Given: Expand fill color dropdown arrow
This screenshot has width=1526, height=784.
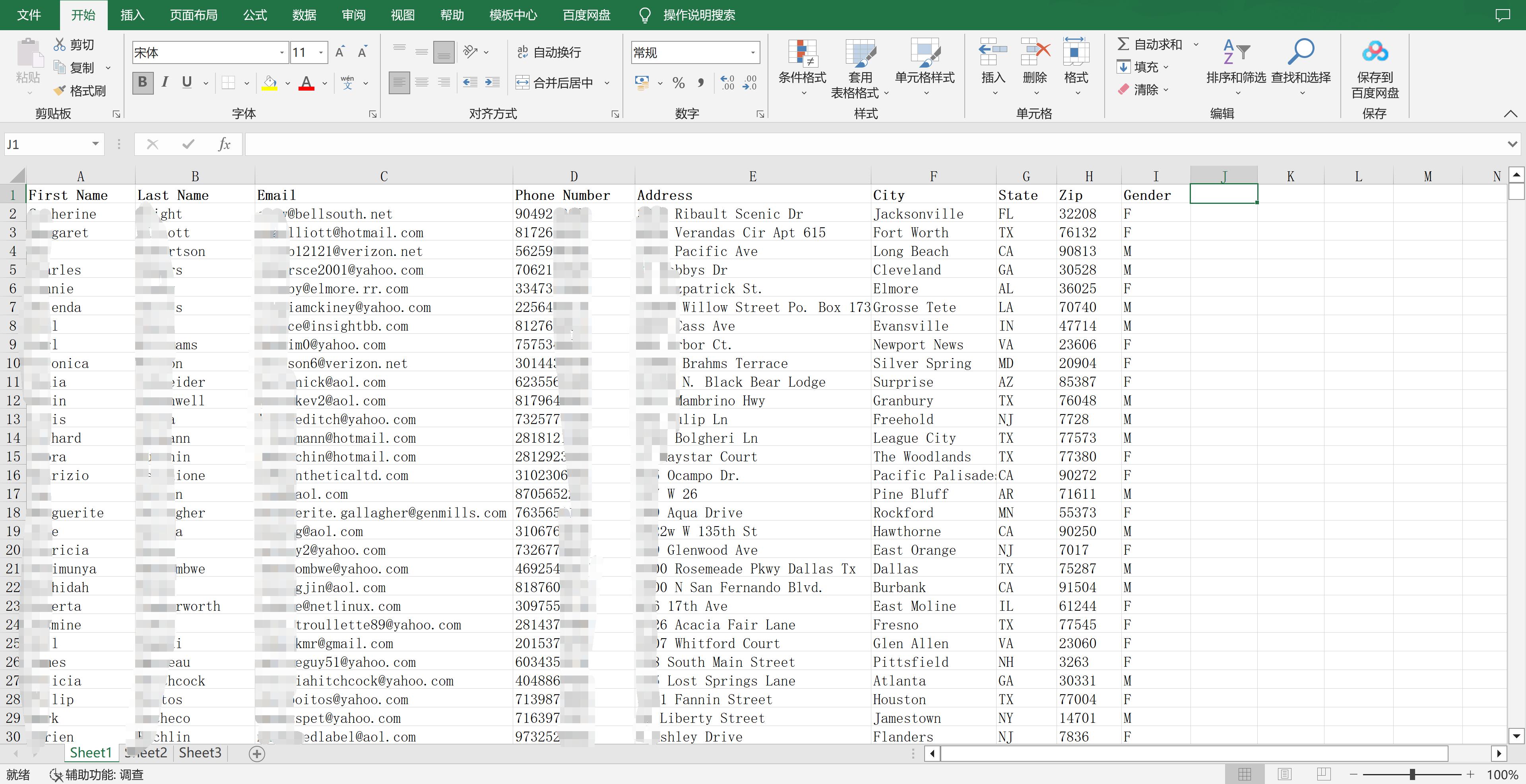Looking at the screenshot, I should (287, 83).
